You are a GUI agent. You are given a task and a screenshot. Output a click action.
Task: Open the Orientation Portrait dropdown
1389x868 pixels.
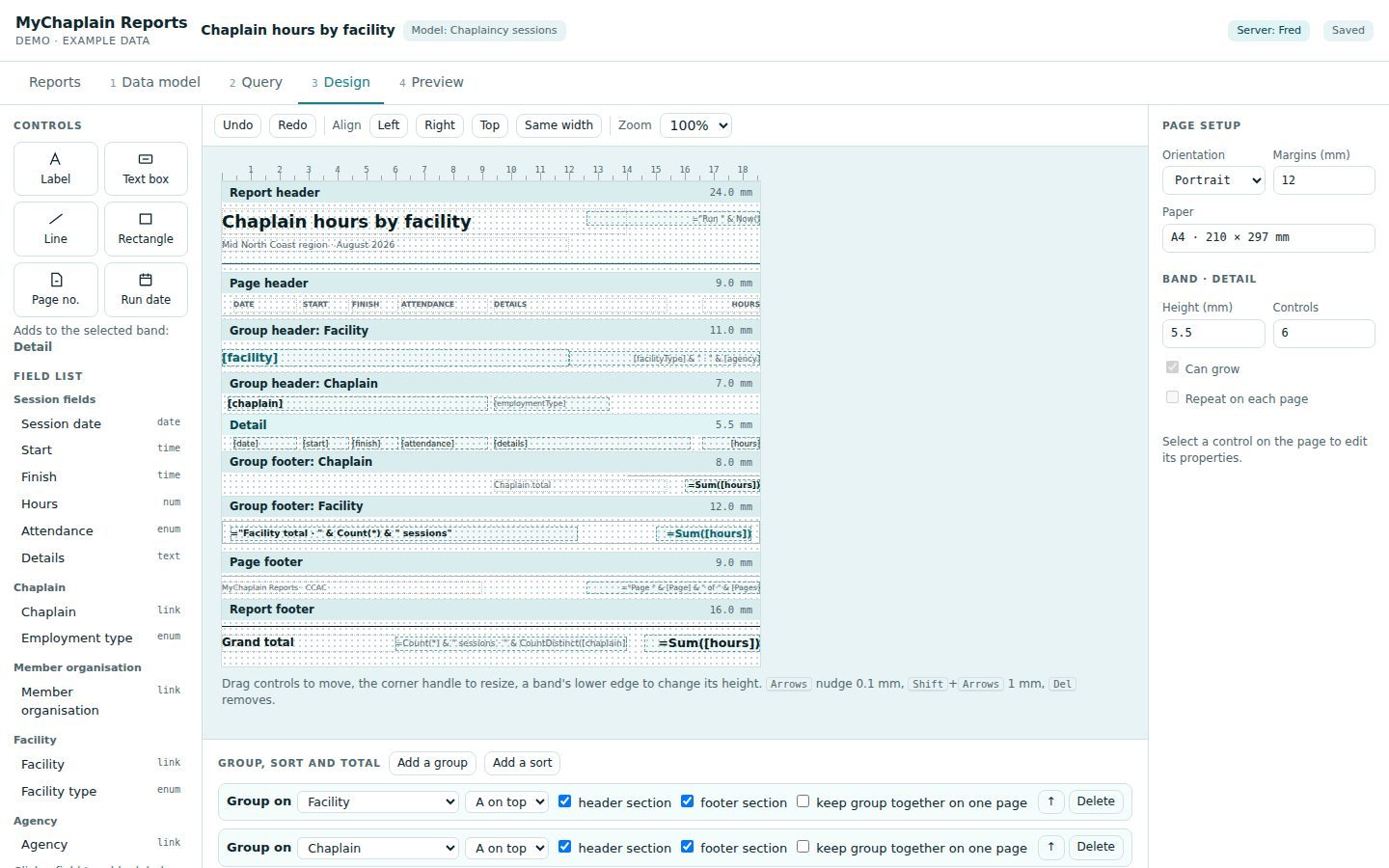(x=1213, y=180)
